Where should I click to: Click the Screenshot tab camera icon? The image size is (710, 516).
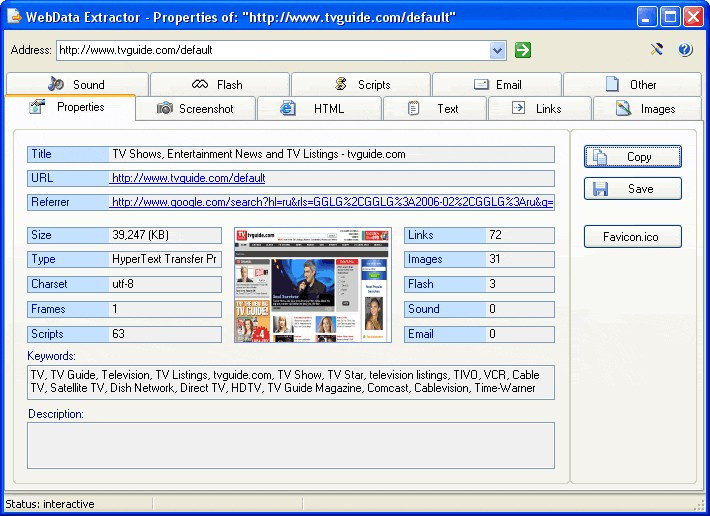[x=165, y=108]
